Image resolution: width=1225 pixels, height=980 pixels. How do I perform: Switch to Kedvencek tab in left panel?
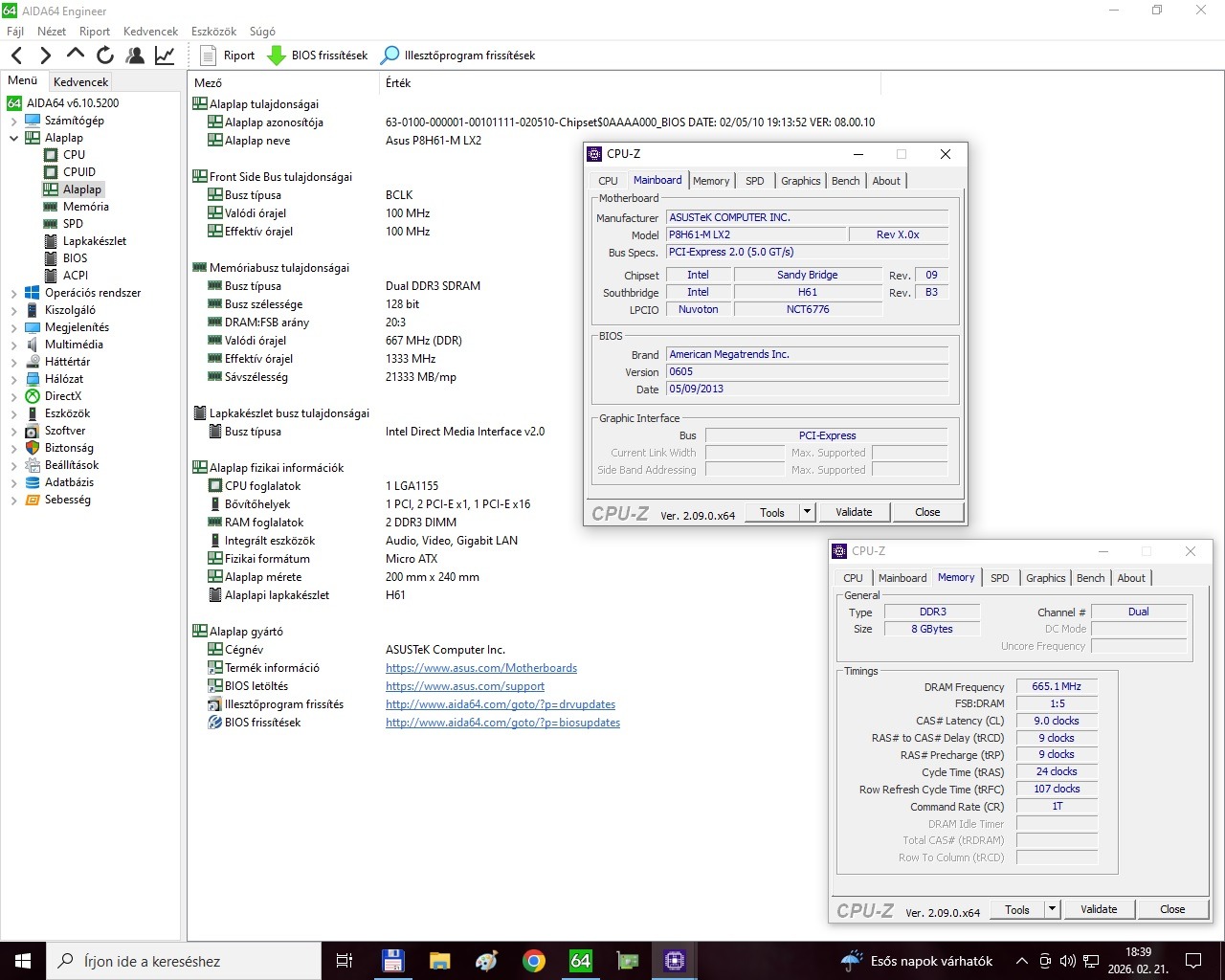(x=80, y=81)
